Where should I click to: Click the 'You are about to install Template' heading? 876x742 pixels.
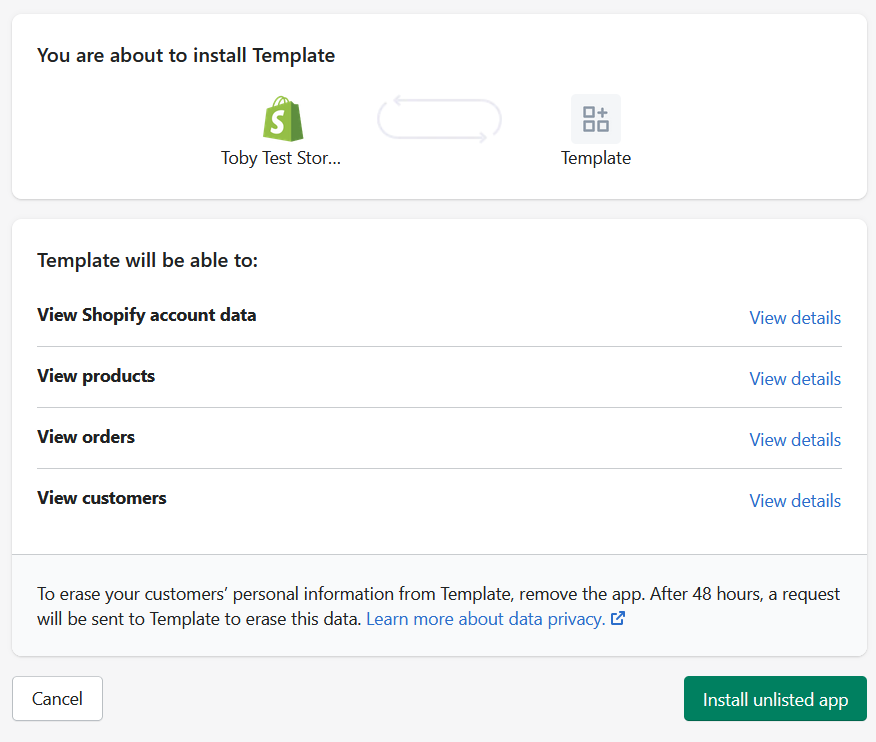(186, 56)
